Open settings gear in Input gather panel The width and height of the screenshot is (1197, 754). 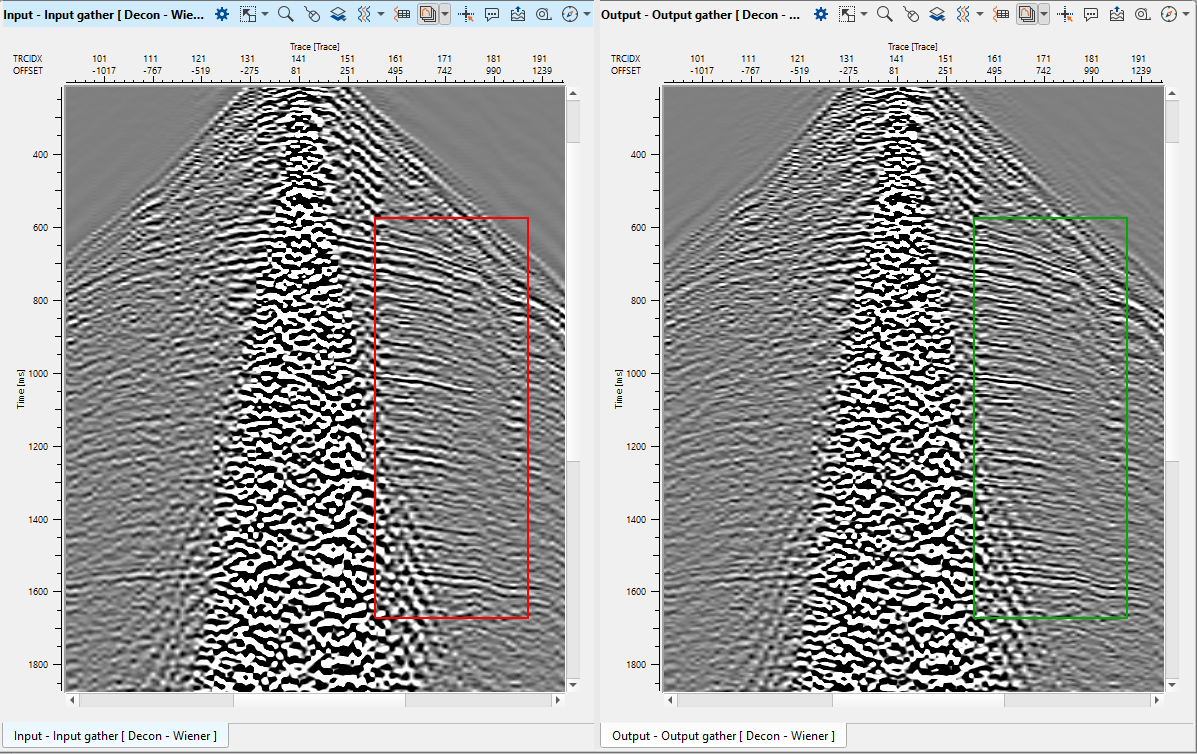[x=222, y=14]
